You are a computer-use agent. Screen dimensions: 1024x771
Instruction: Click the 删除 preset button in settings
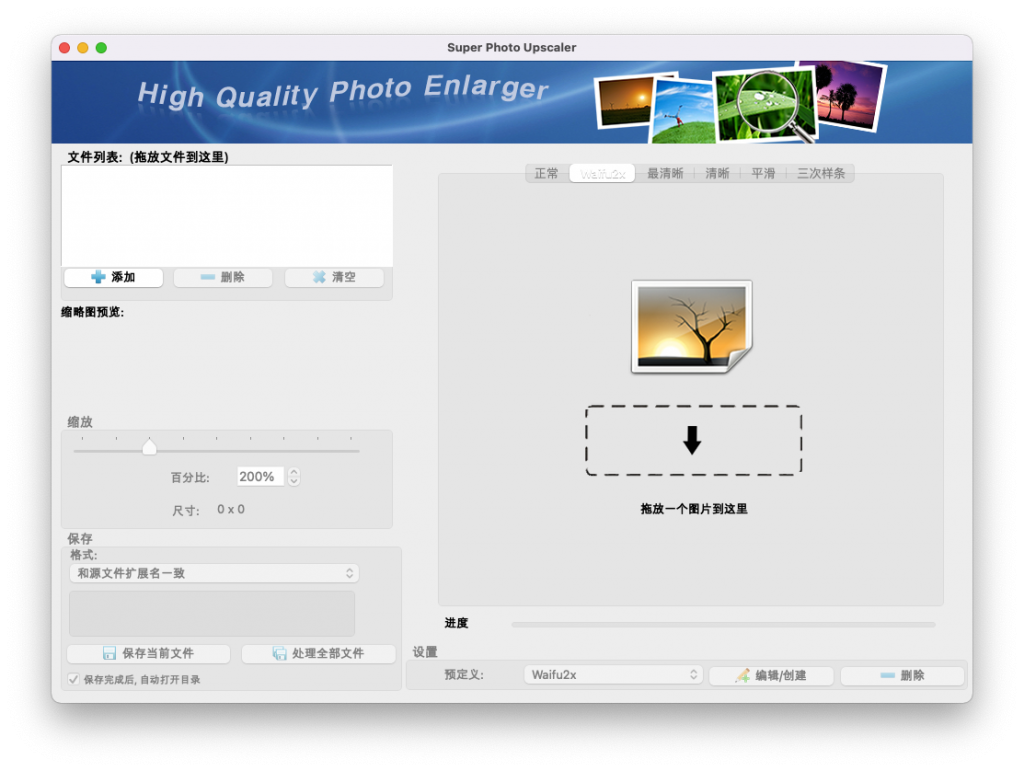point(903,676)
